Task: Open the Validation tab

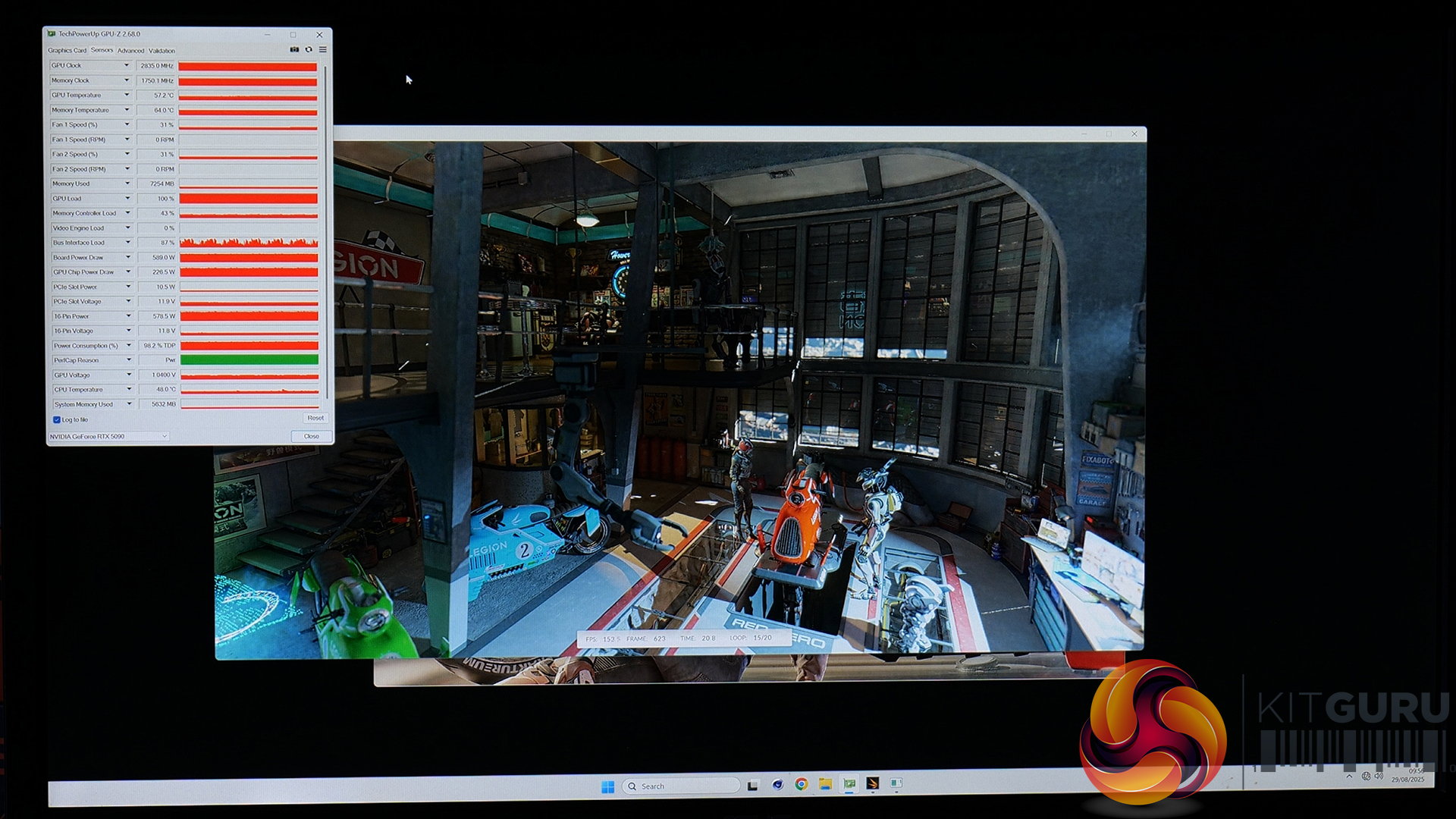Action: (162, 51)
